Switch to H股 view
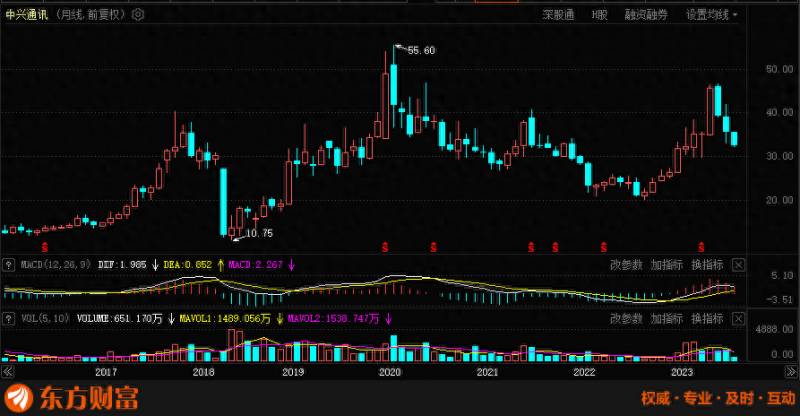 pos(599,15)
